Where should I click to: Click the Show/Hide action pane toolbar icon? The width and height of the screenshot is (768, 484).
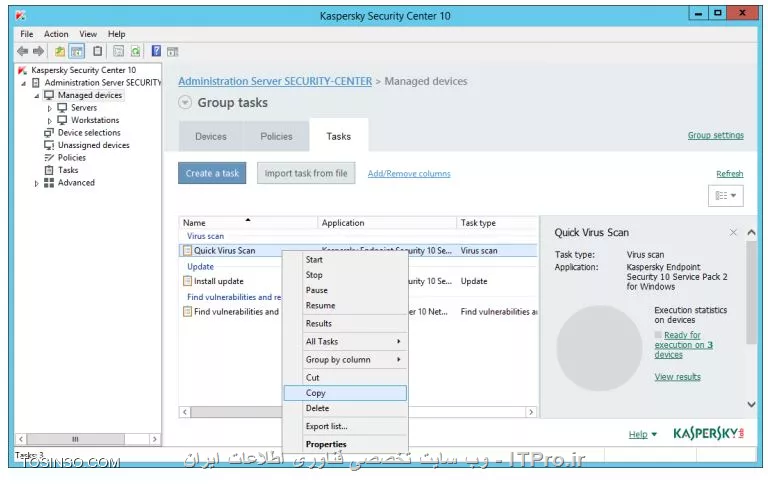point(172,51)
